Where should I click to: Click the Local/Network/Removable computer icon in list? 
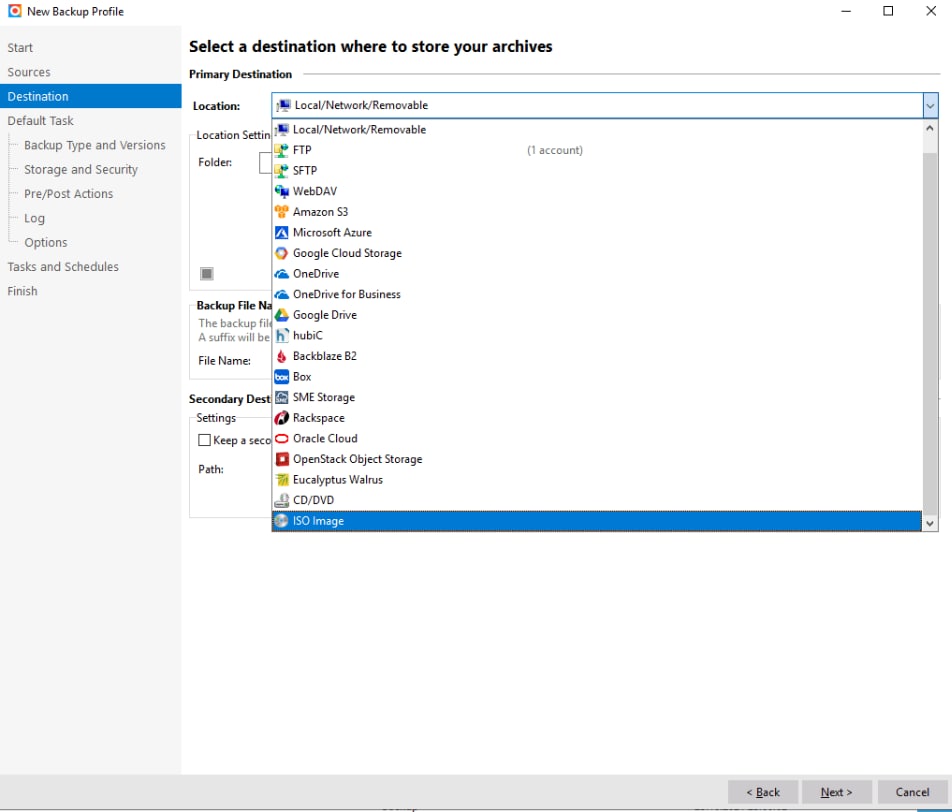tap(282, 129)
